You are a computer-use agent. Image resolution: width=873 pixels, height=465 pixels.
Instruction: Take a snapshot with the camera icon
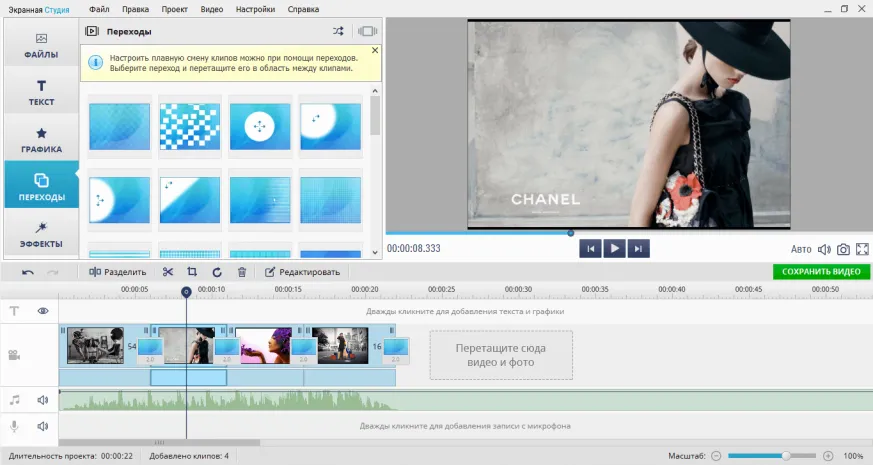pyautogui.click(x=843, y=249)
